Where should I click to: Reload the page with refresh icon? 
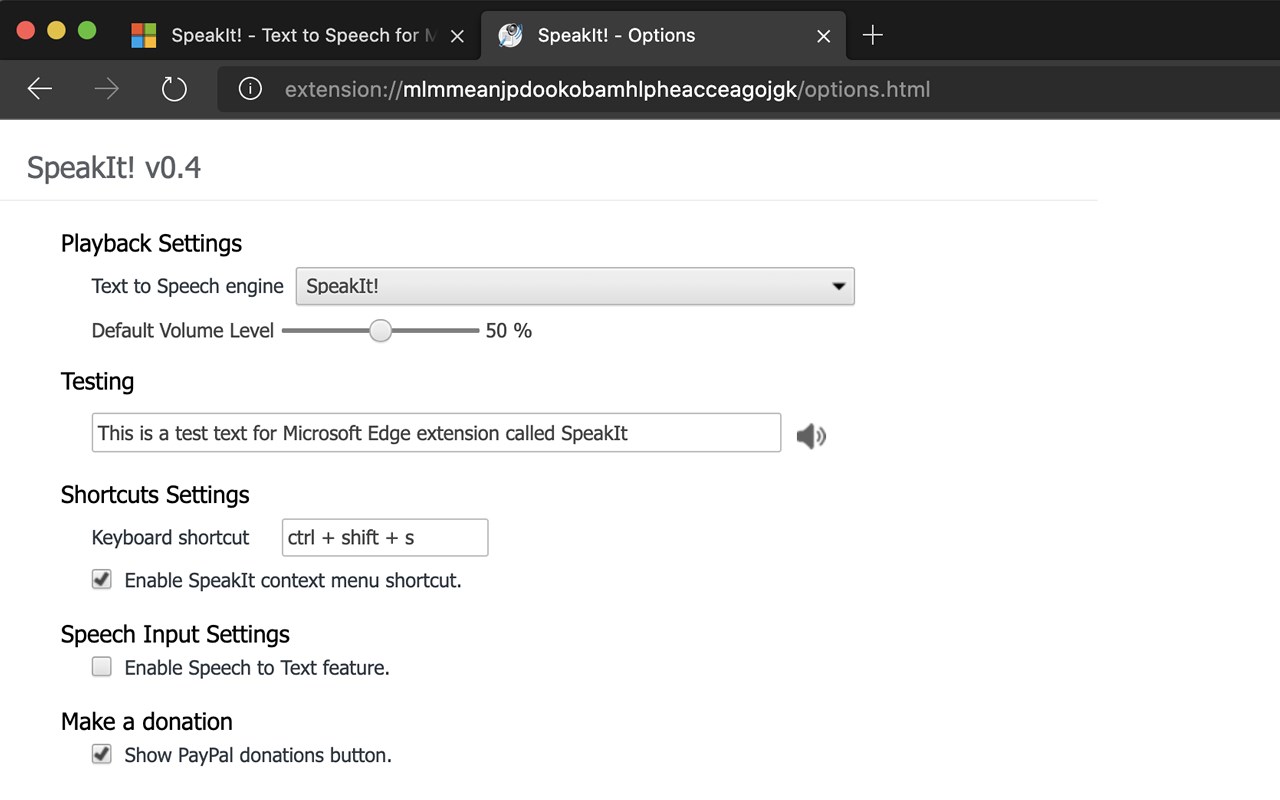click(x=174, y=89)
